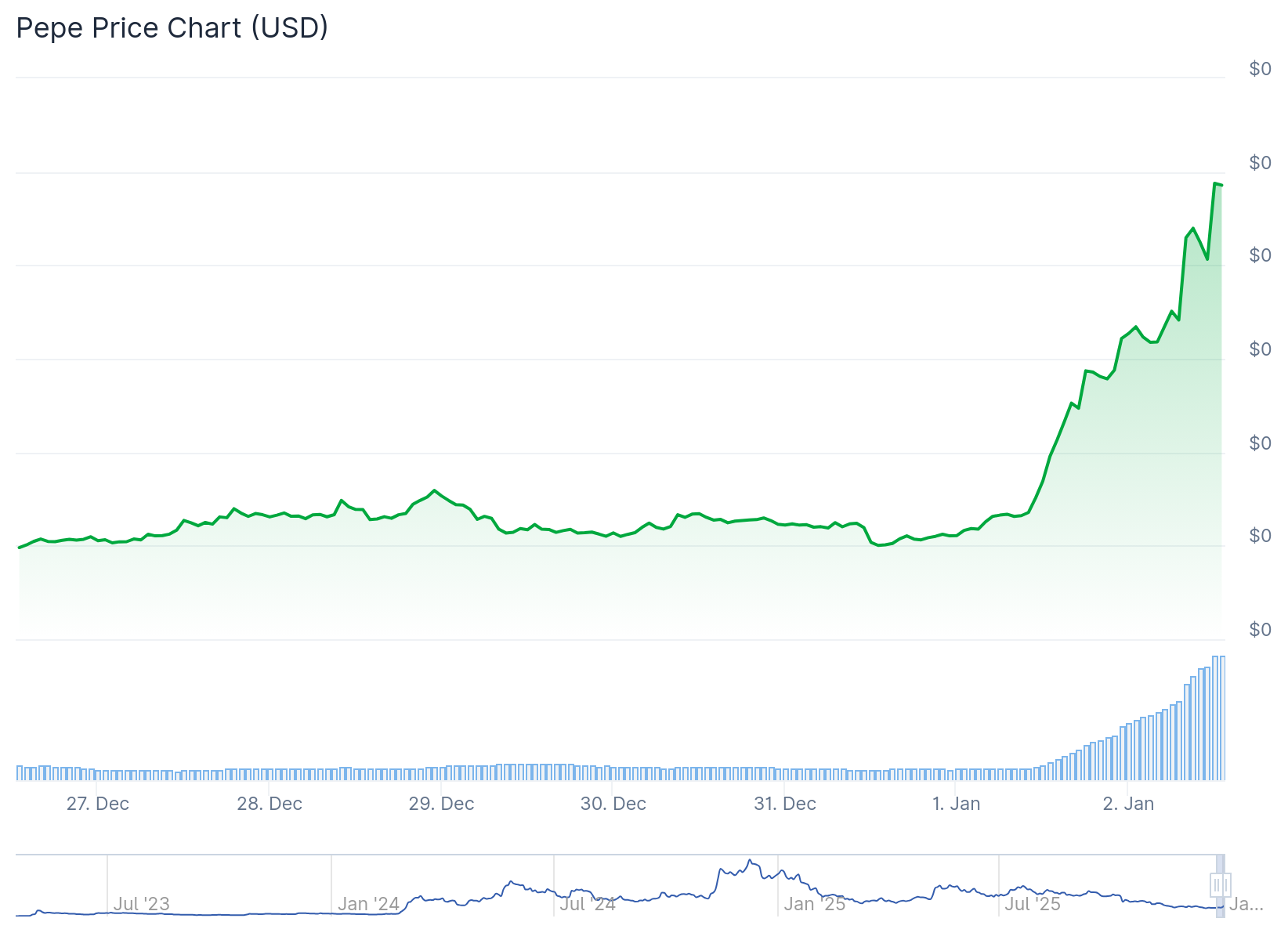Screen dimensions: 1288x940
Task: Click the 29. Dec date label
Action: point(441,804)
